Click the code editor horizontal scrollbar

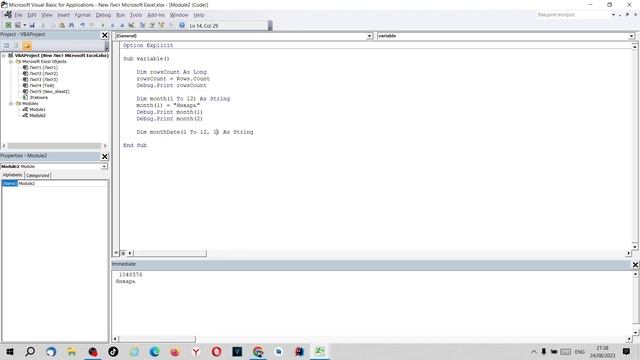[x=170, y=253]
